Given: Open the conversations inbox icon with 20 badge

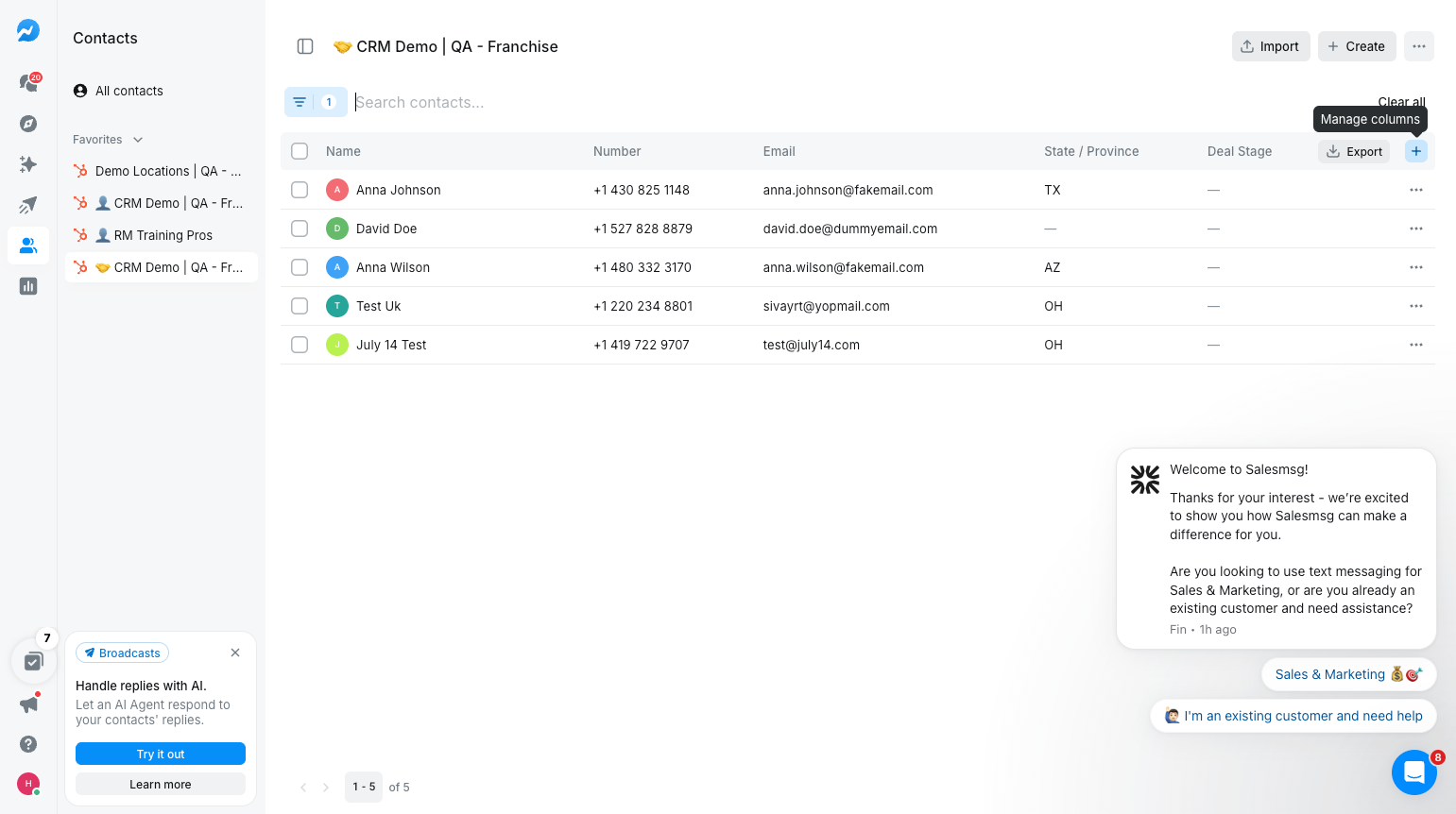Looking at the screenshot, I should (x=28, y=83).
